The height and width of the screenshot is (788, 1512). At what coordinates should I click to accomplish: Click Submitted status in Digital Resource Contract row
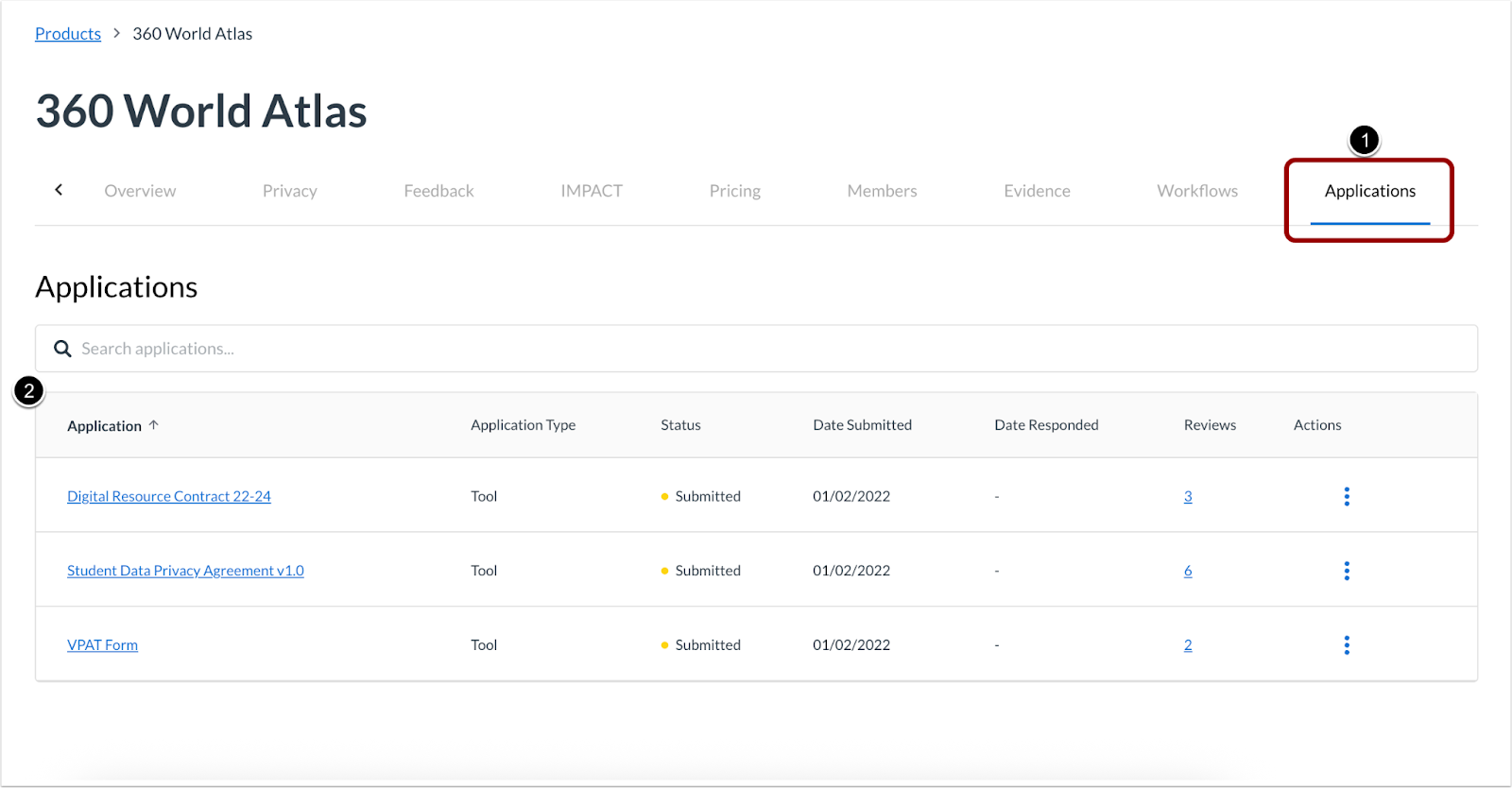(700, 496)
